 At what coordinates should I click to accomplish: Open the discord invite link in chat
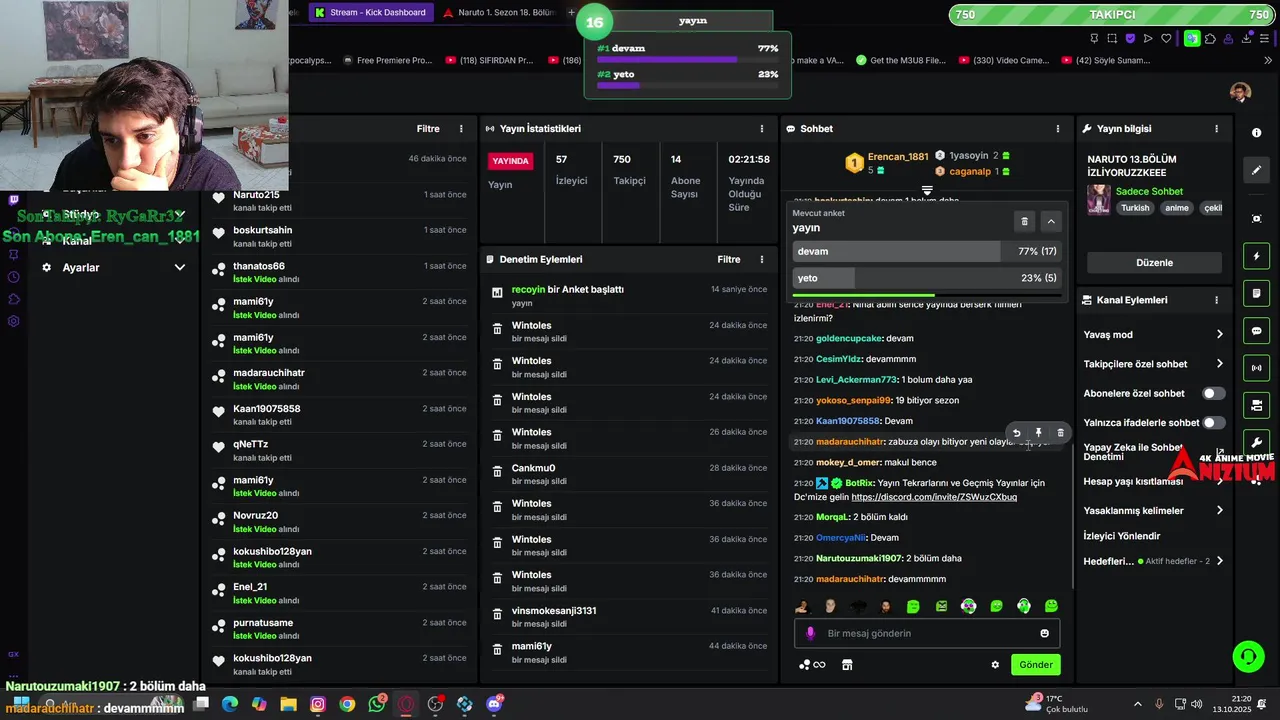tap(934, 497)
